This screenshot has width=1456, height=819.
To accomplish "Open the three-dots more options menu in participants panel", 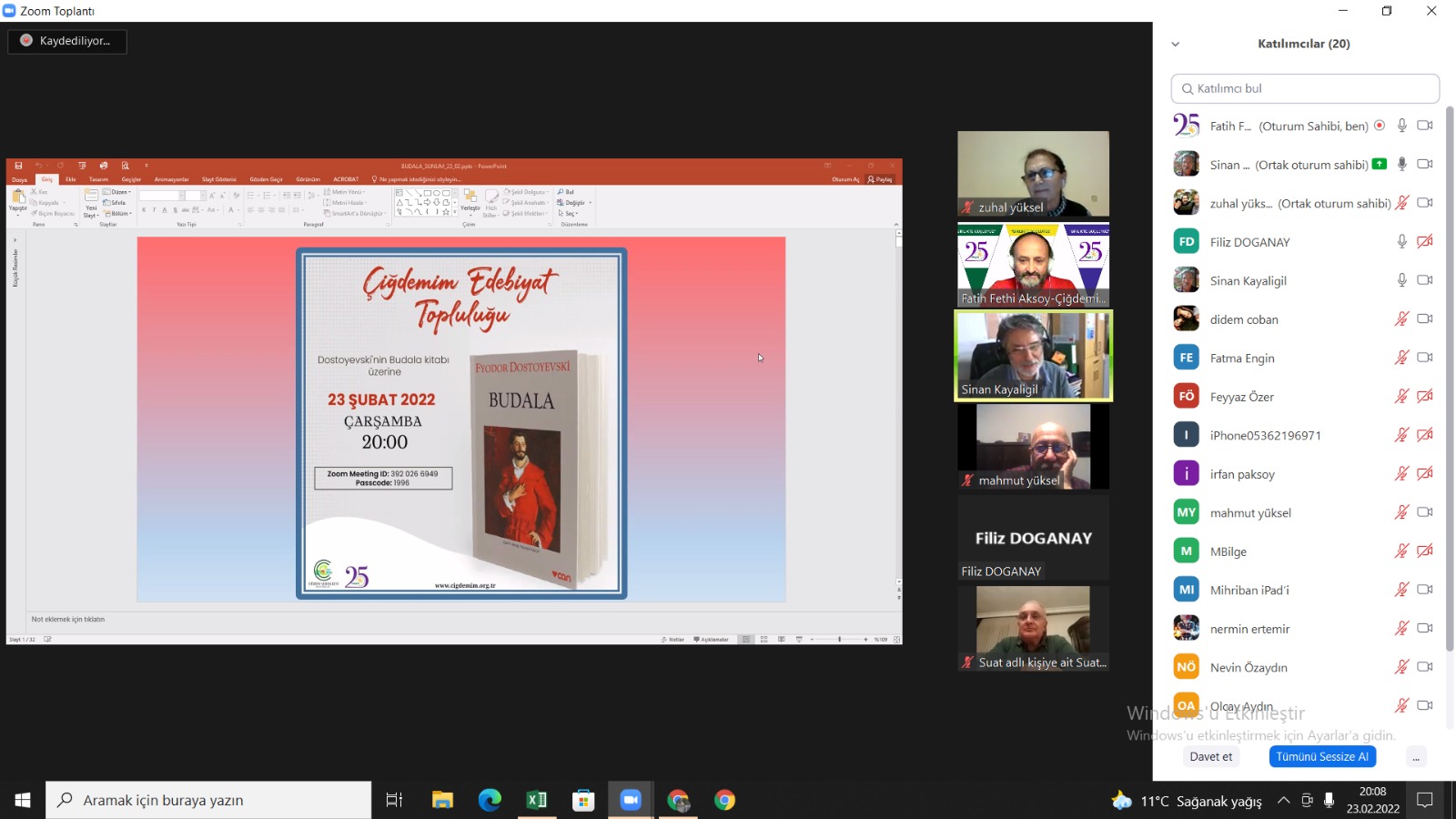I will (x=1416, y=757).
